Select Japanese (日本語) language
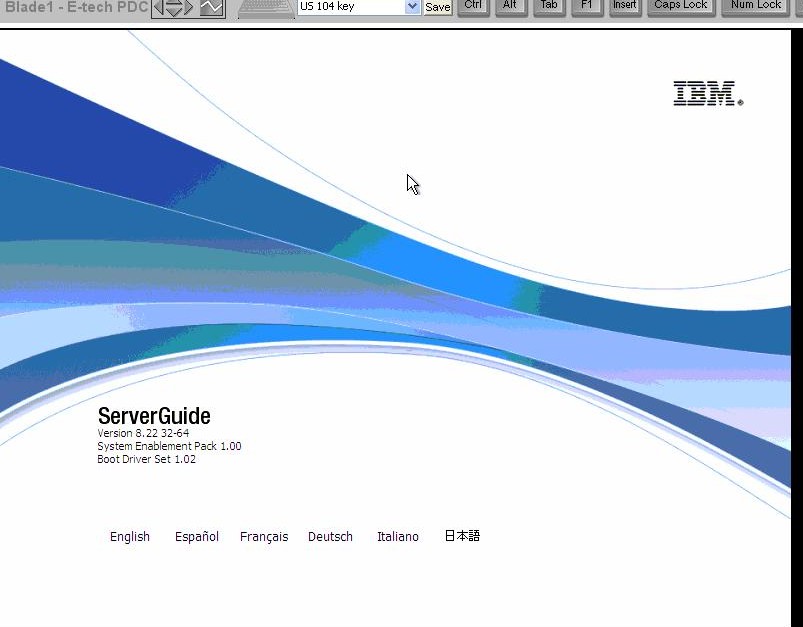This screenshot has height=627, width=803. 462,536
